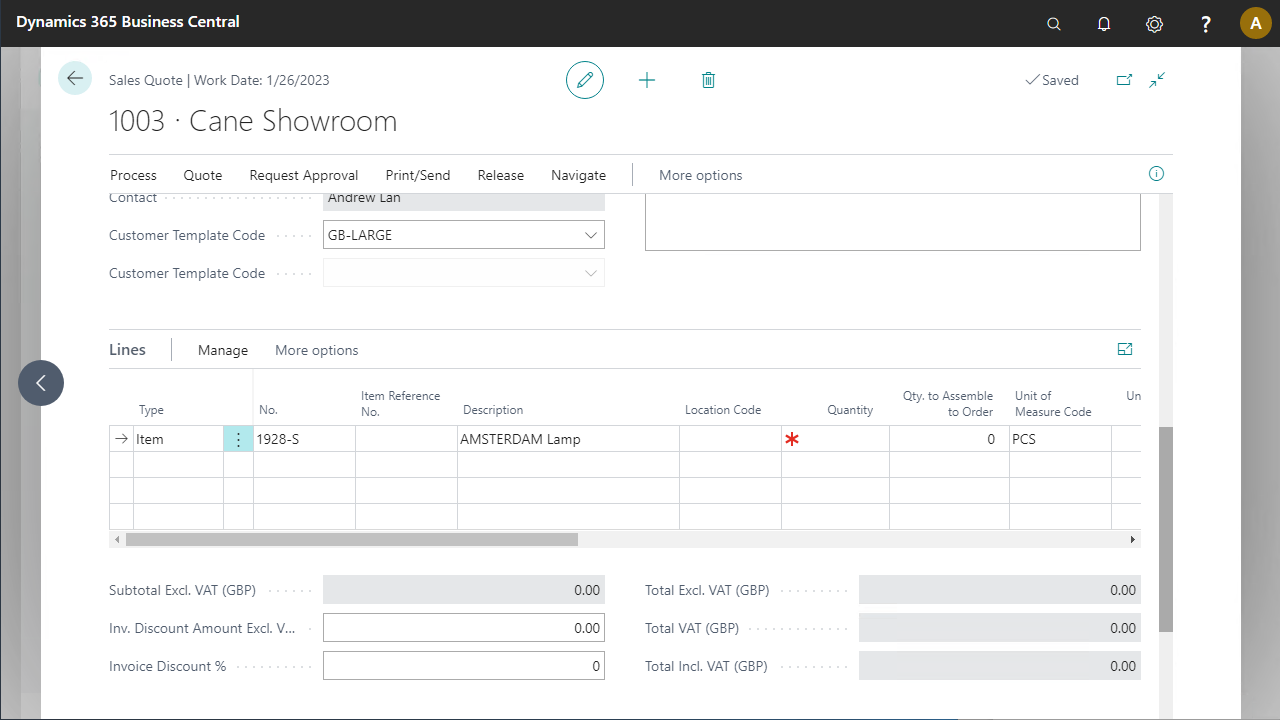
Task: Click the Type column header
Action: click(151, 410)
